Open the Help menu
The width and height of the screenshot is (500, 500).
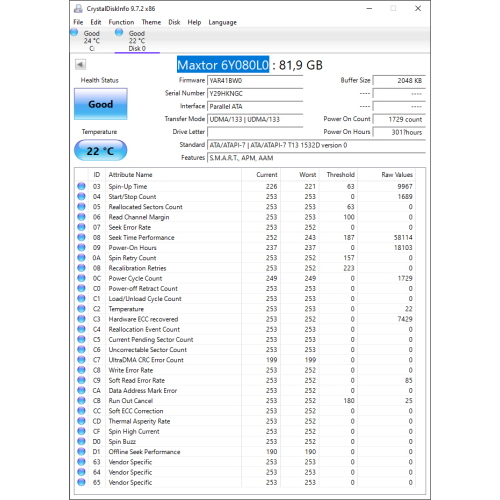(x=194, y=22)
